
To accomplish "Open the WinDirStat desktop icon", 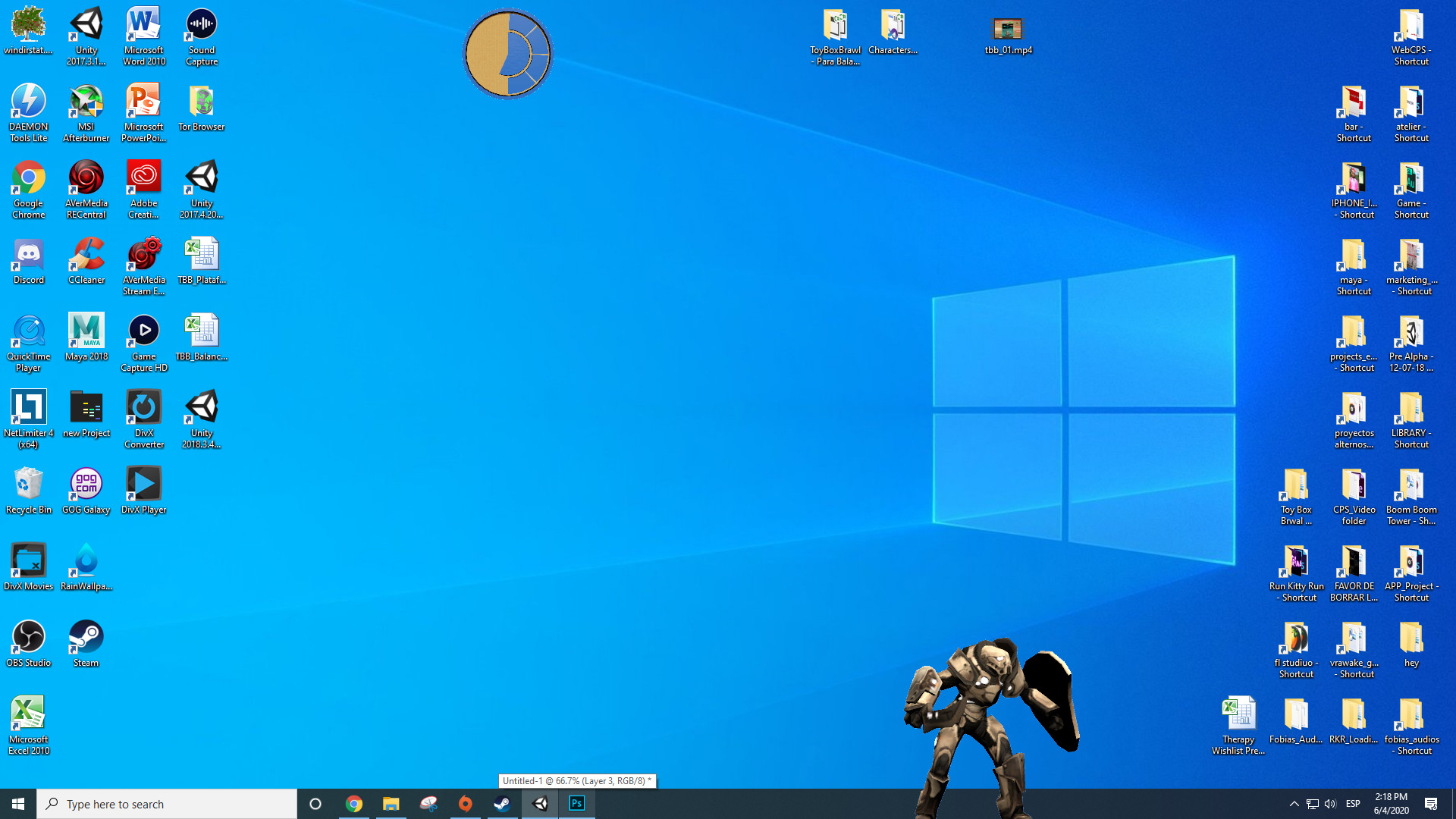I will coord(28,30).
